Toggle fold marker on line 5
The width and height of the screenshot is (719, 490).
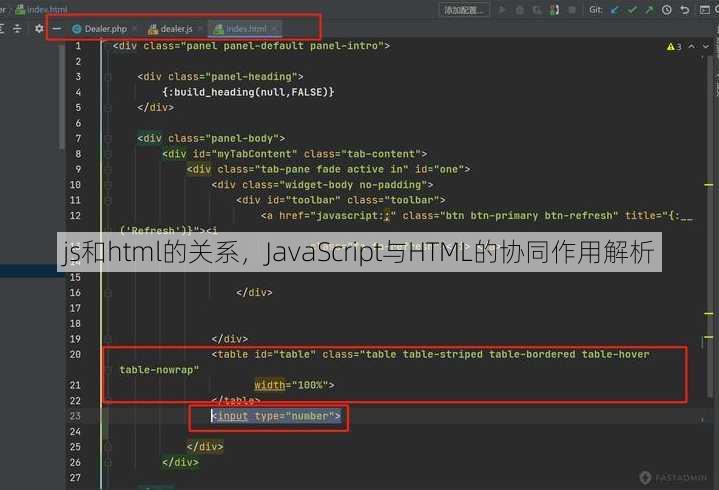click(x=108, y=108)
